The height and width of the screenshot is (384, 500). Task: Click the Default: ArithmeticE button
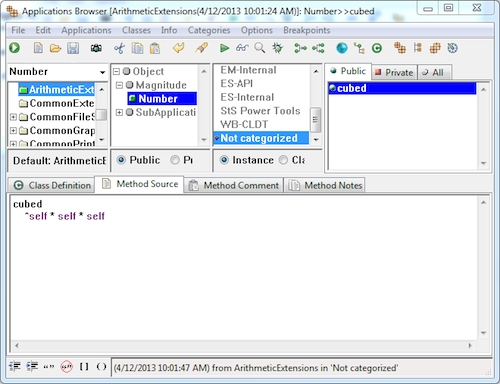58,161
